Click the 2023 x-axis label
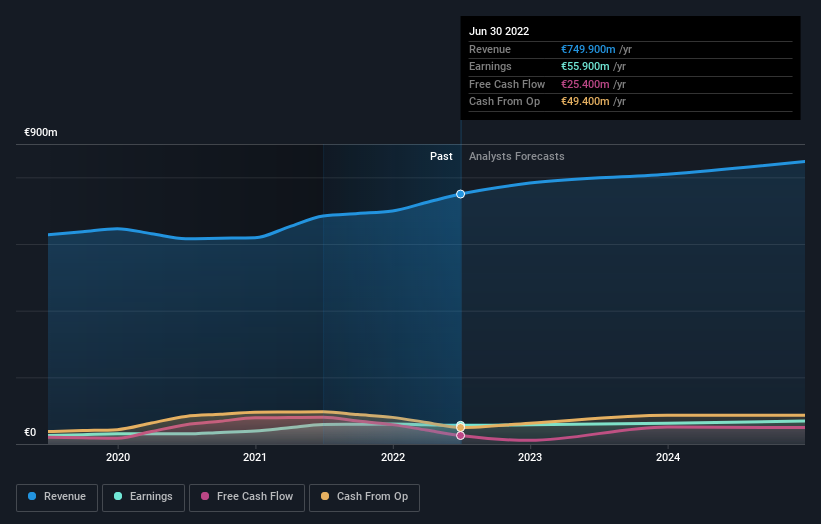The height and width of the screenshot is (524, 821). click(x=530, y=457)
